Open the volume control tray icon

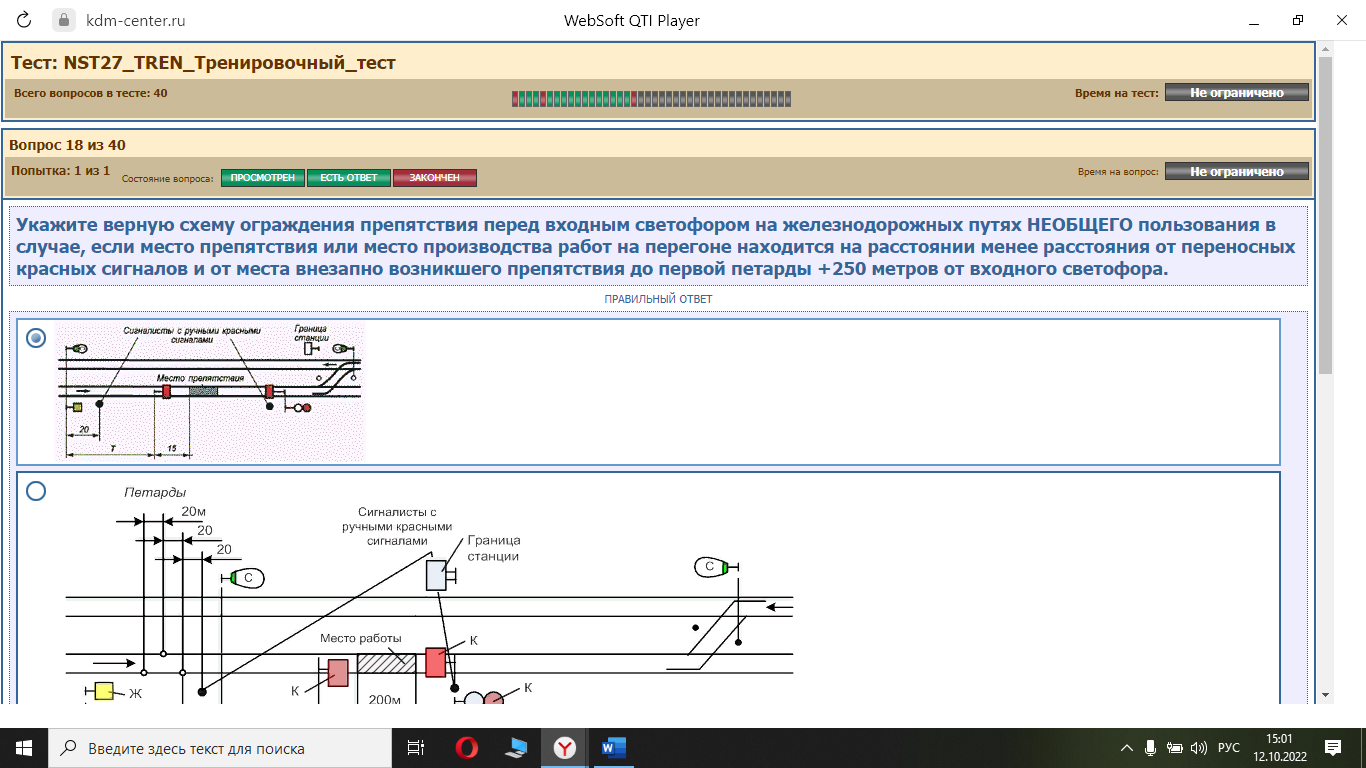1199,748
